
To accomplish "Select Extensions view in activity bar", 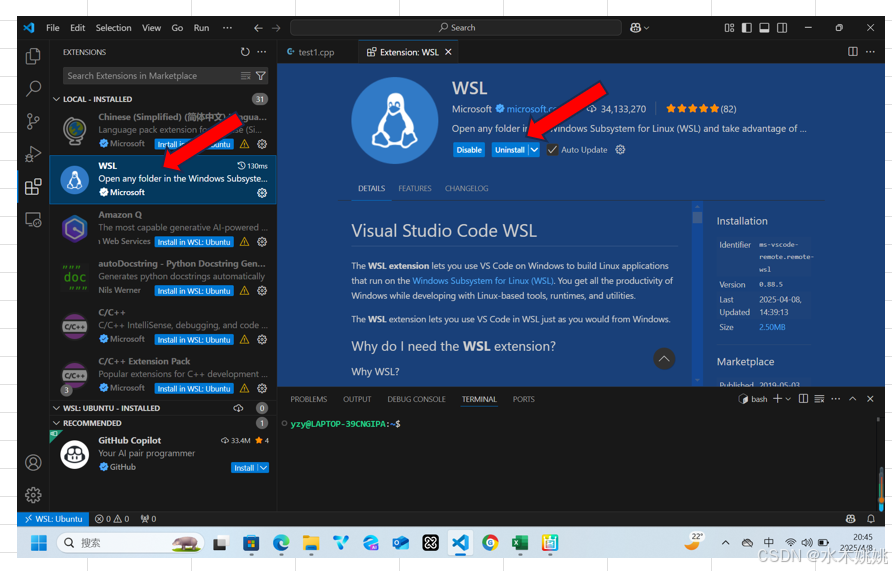I will coord(33,187).
